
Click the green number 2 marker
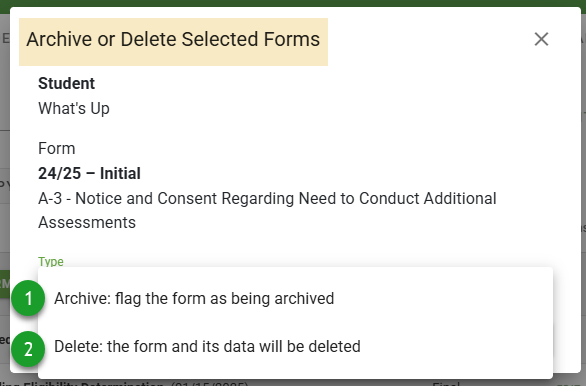click(x=28, y=349)
